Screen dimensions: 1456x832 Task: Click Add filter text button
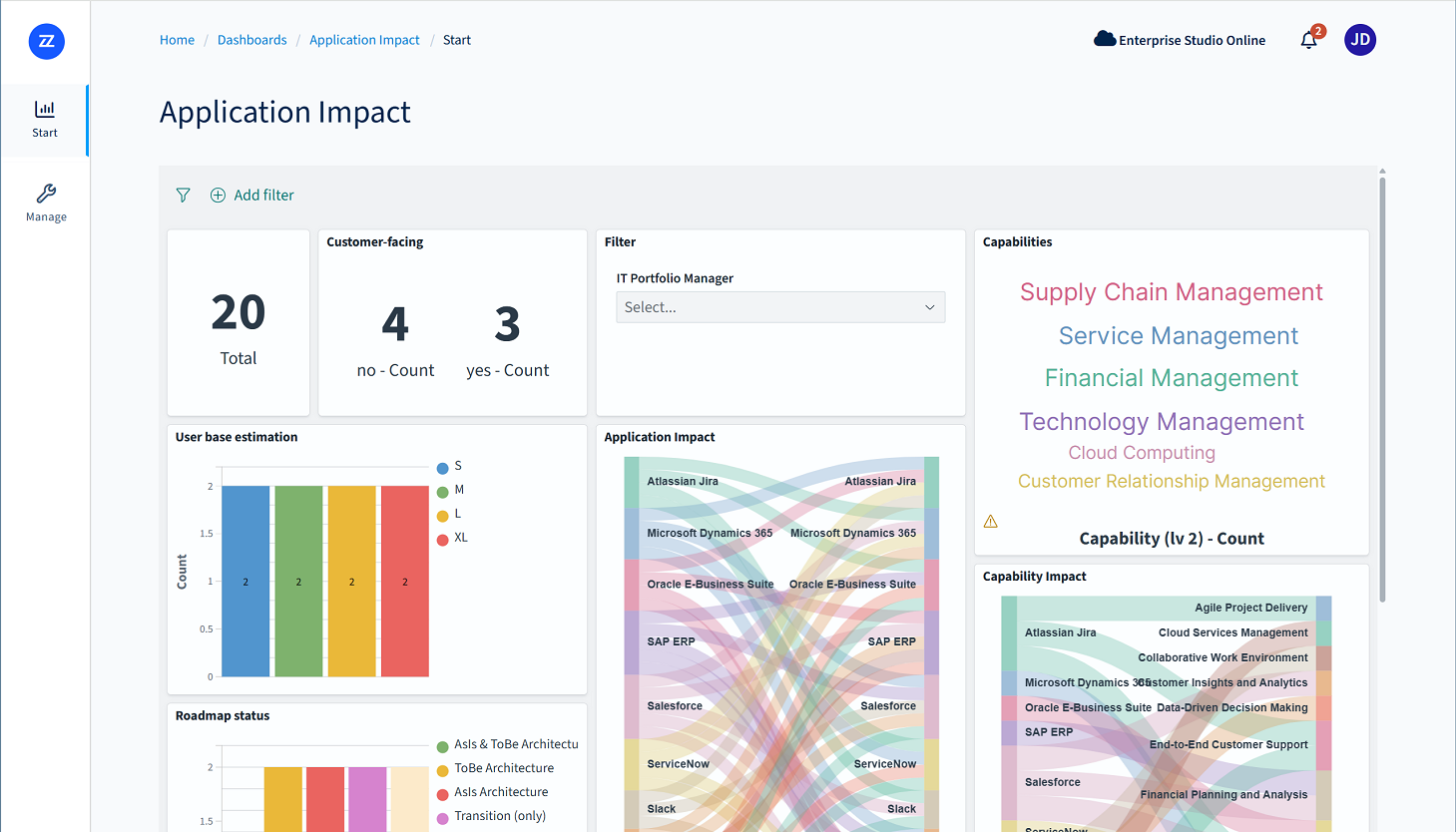coord(264,196)
